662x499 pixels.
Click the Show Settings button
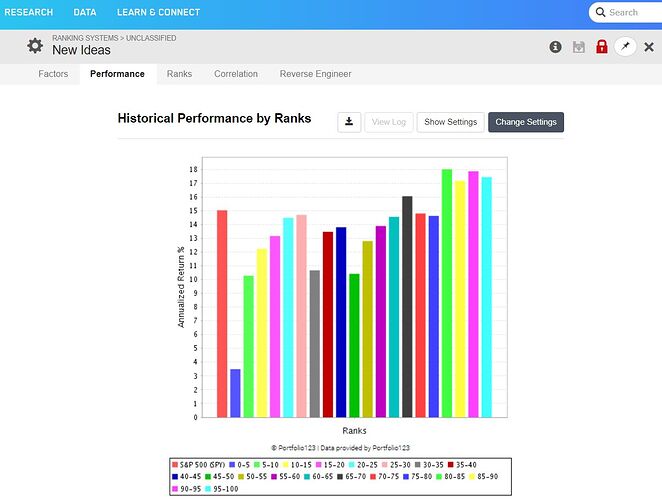coord(450,122)
